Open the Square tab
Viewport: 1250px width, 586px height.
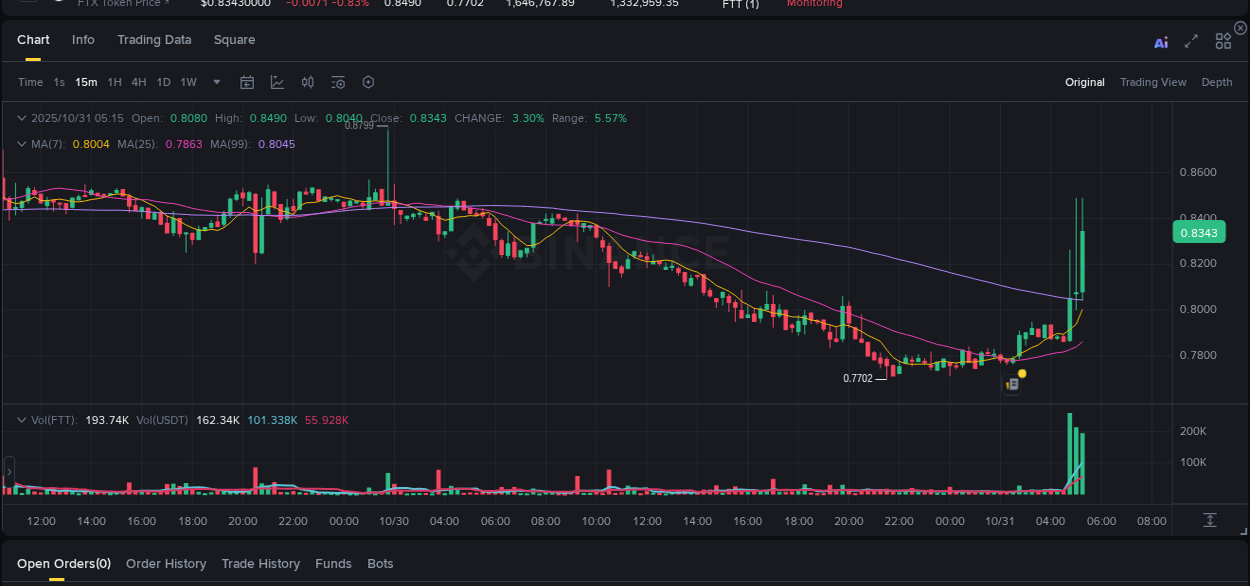[x=234, y=40]
